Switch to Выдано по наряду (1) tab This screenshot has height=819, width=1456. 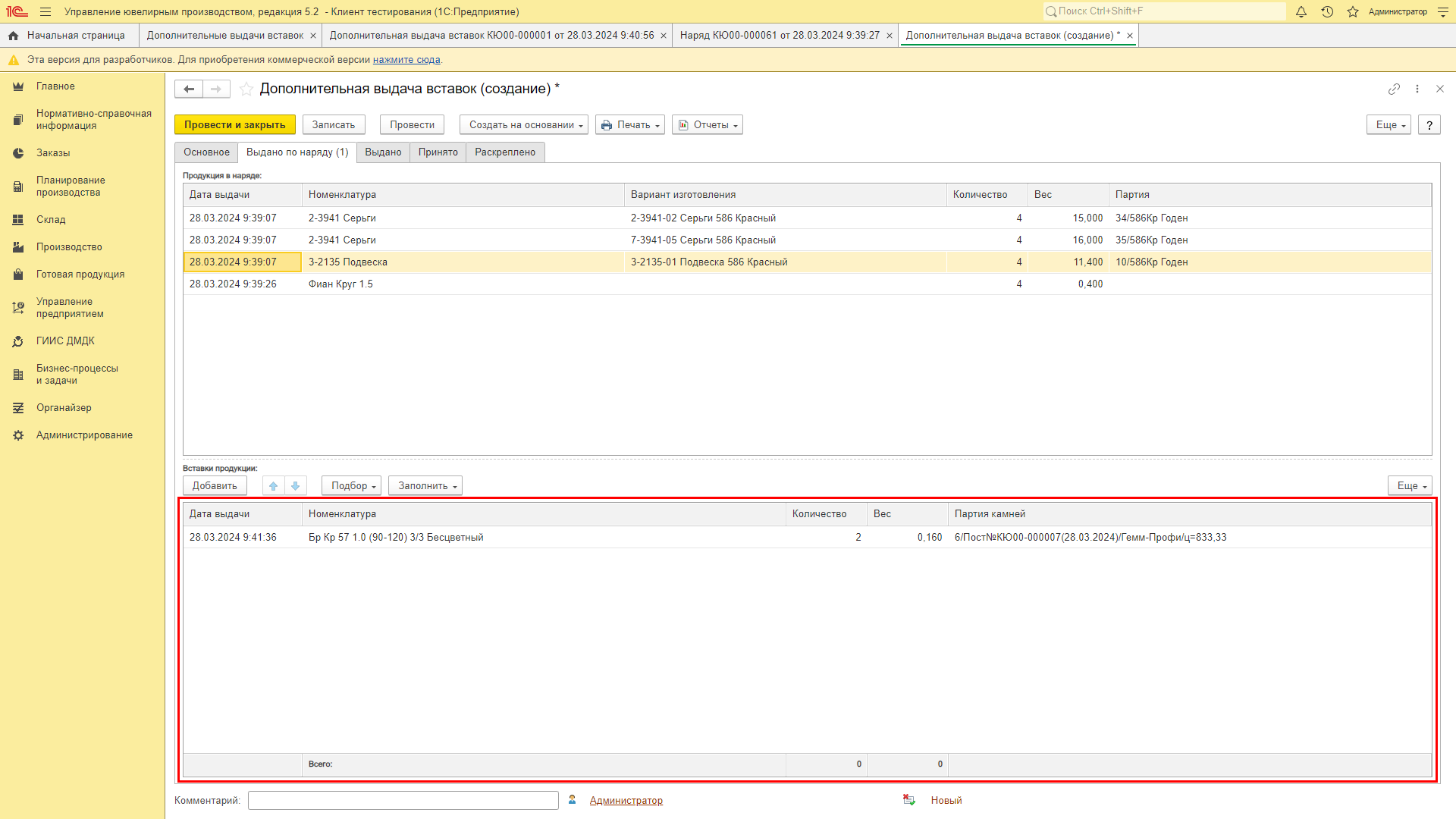pos(297,152)
